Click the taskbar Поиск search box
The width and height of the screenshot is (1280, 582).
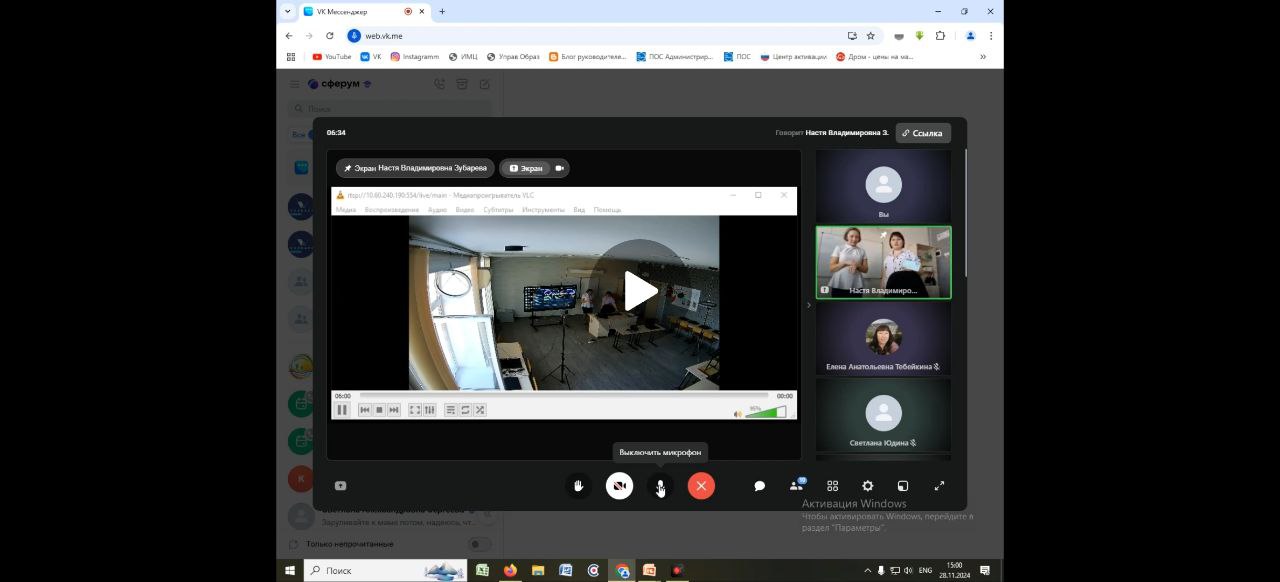[385, 570]
